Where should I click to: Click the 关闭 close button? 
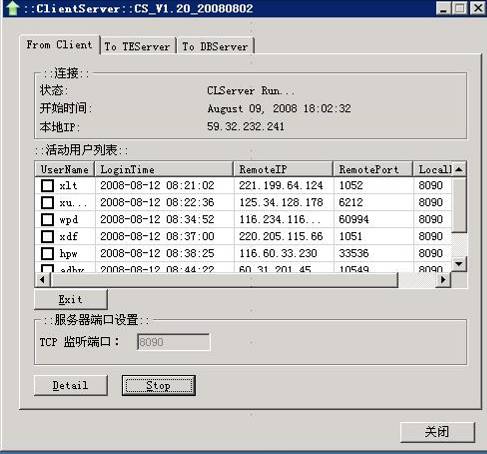point(437,432)
